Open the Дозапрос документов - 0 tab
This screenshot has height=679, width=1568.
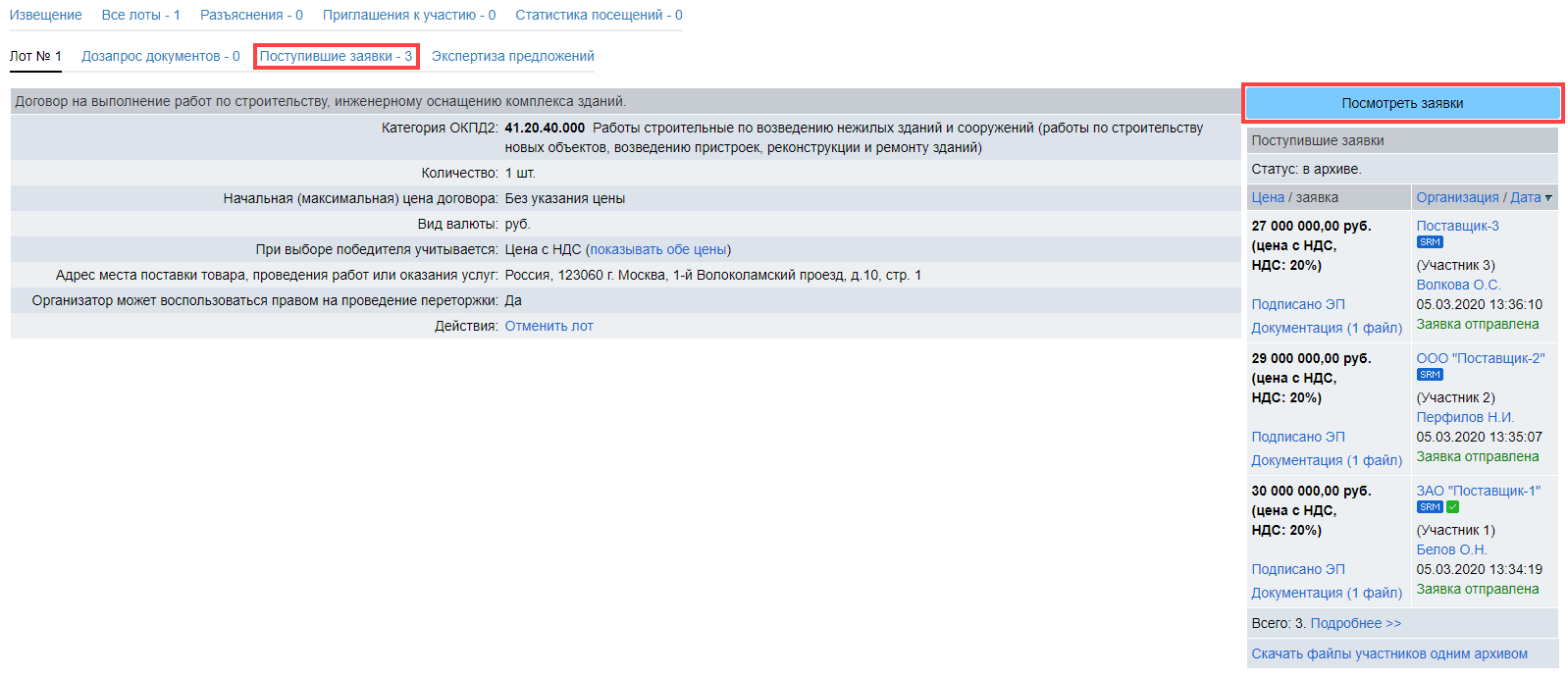click(160, 56)
